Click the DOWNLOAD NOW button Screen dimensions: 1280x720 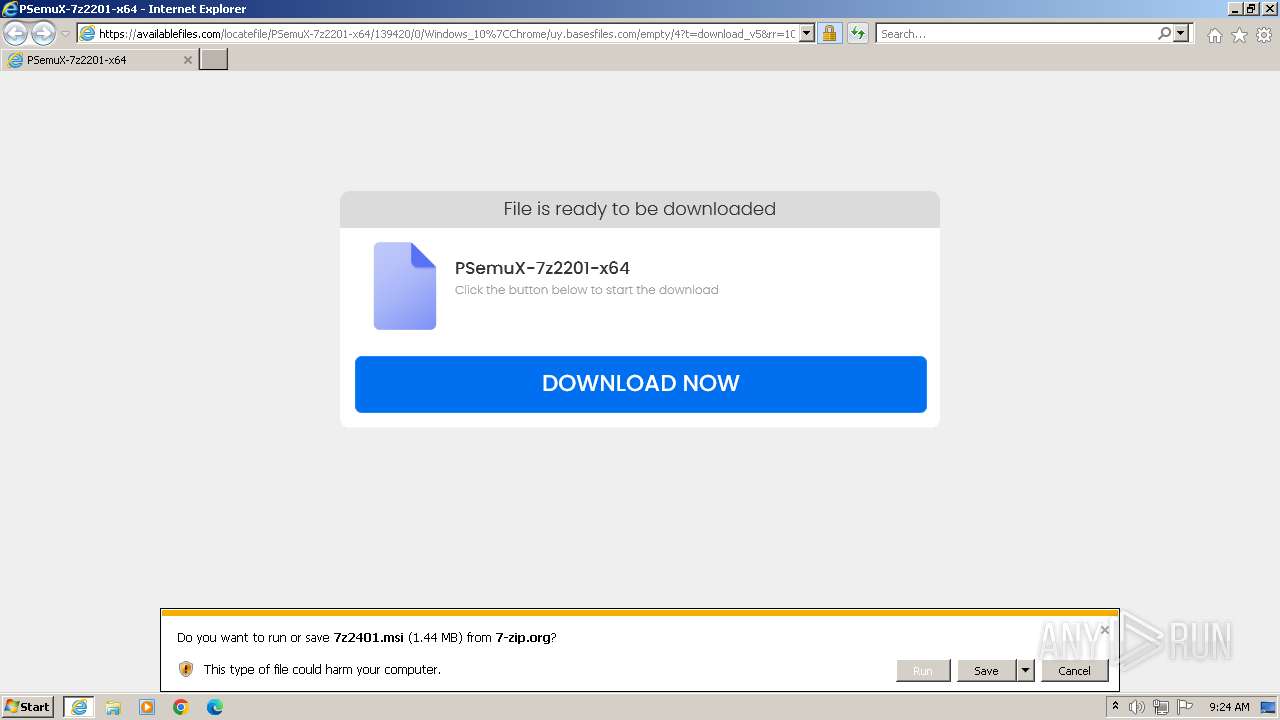(640, 384)
